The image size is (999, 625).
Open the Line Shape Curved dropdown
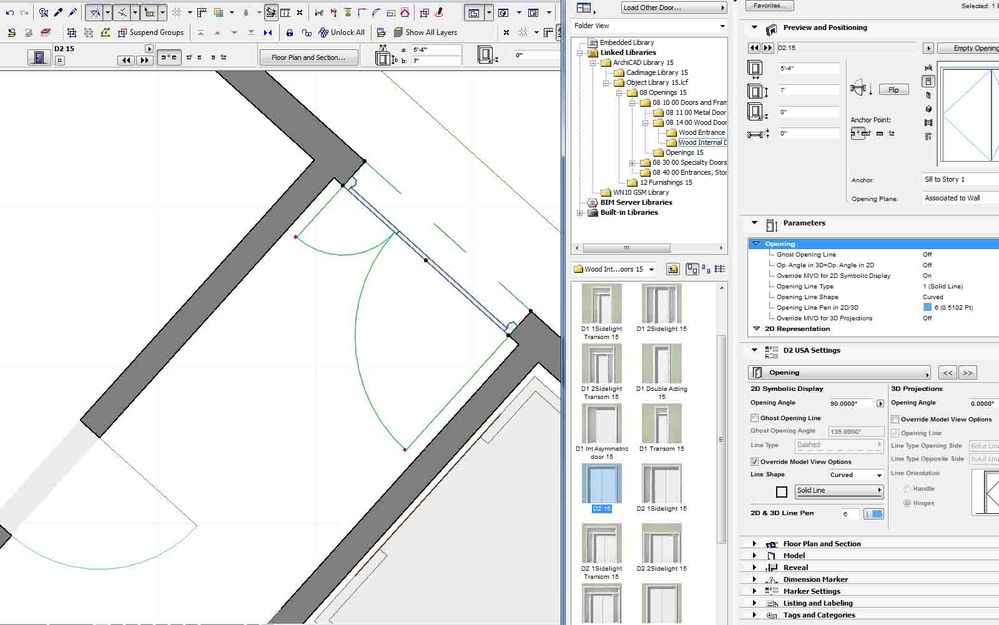coord(855,475)
